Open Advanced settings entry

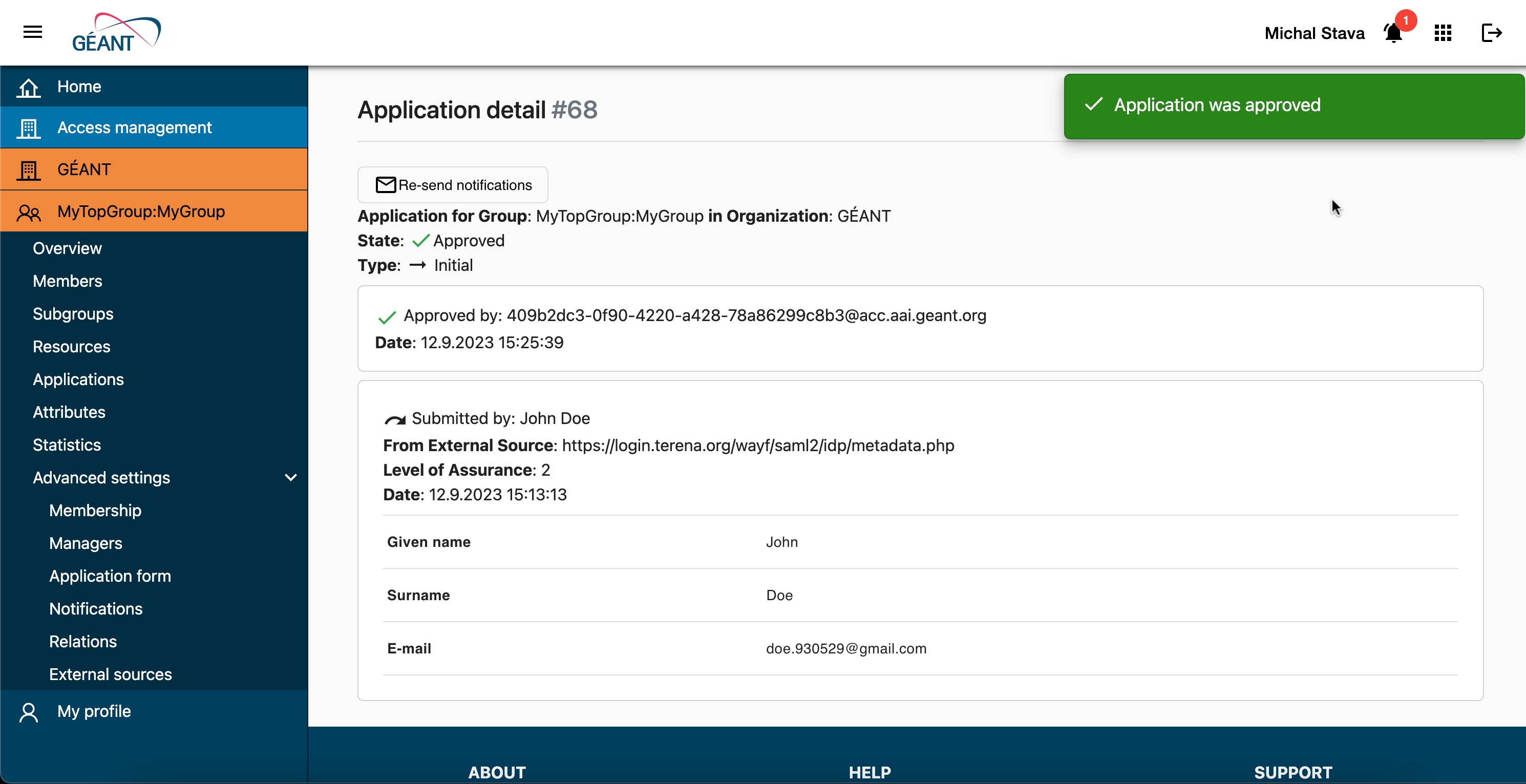tap(101, 478)
